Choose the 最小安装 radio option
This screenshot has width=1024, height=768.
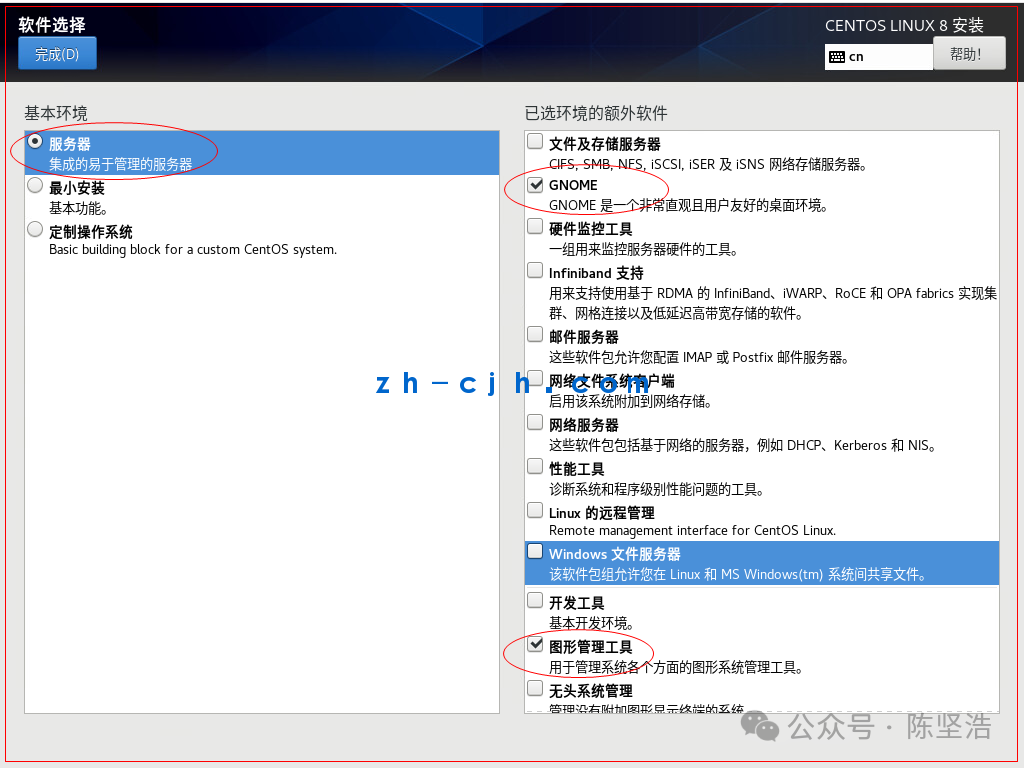(35, 185)
